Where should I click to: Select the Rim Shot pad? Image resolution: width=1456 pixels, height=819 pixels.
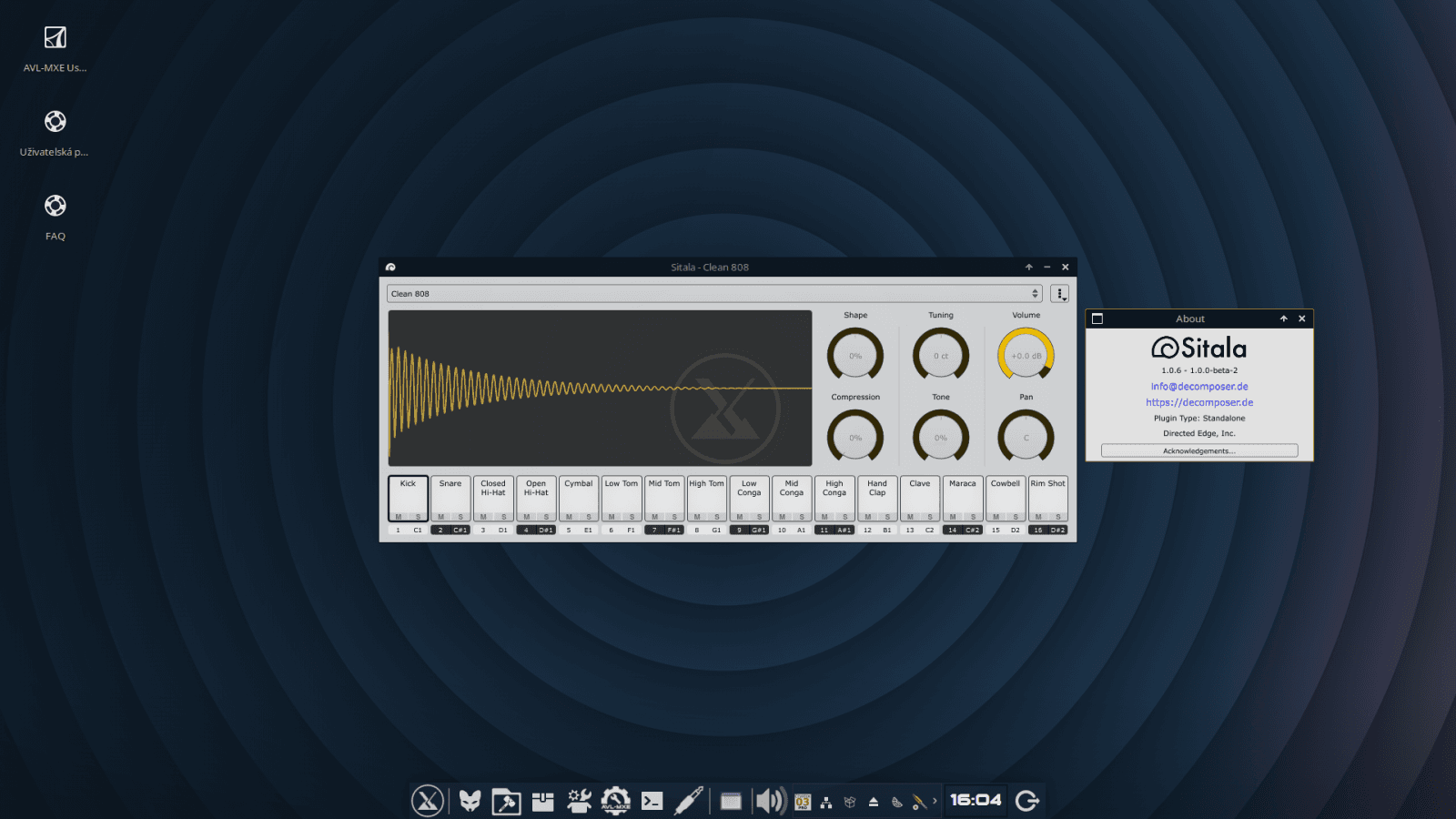(1048, 496)
